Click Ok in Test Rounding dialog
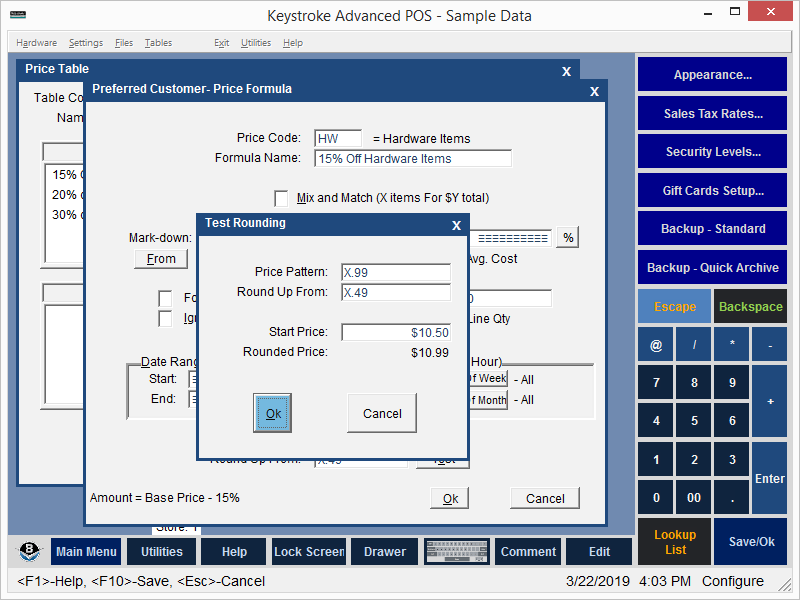 (272, 413)
